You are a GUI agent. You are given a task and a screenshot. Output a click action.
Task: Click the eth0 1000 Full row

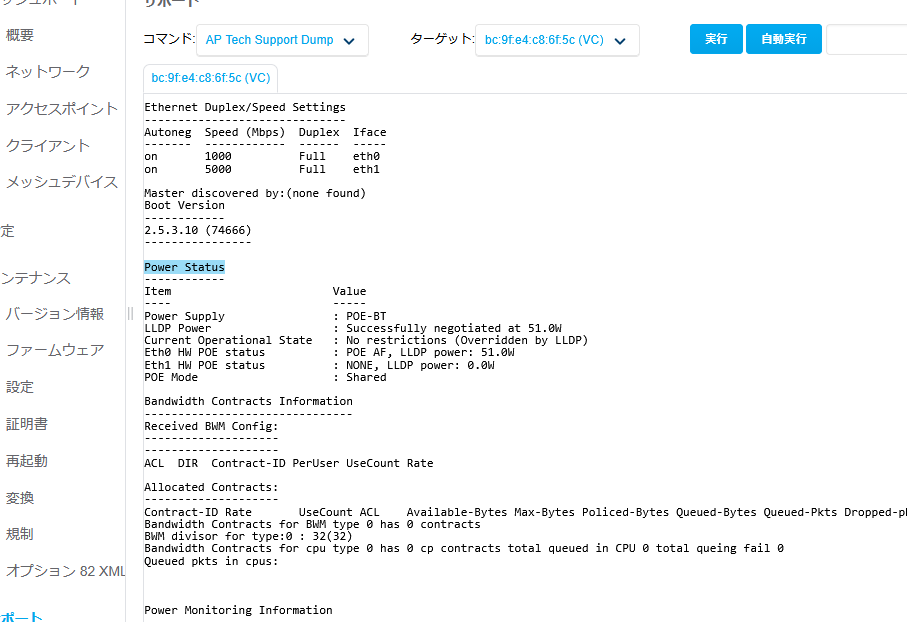[262, 156]
